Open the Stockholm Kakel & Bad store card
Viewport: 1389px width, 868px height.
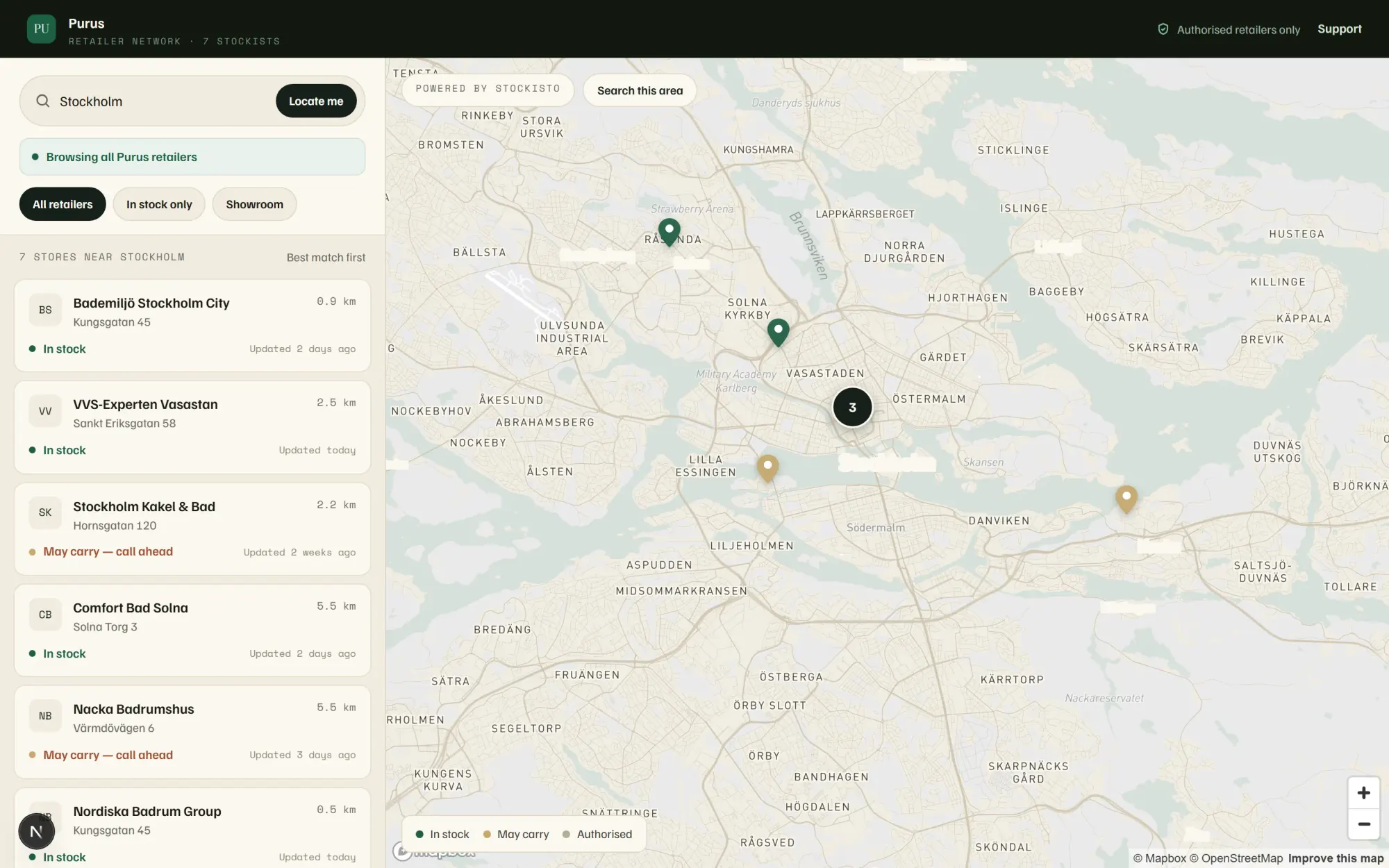click(192, 529)
